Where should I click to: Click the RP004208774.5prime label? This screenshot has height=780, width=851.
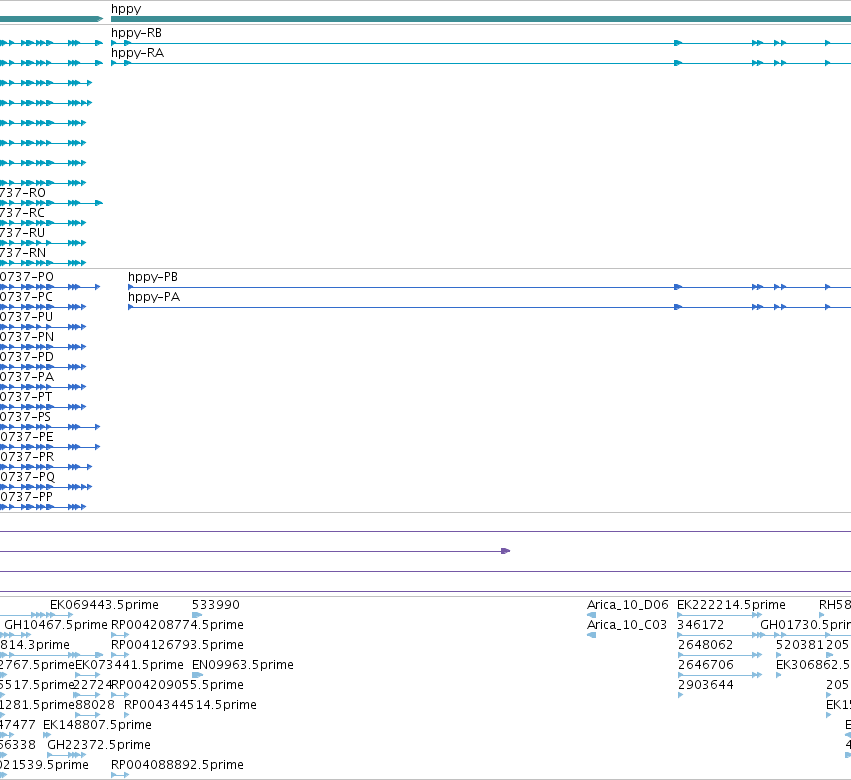(177, 625)
